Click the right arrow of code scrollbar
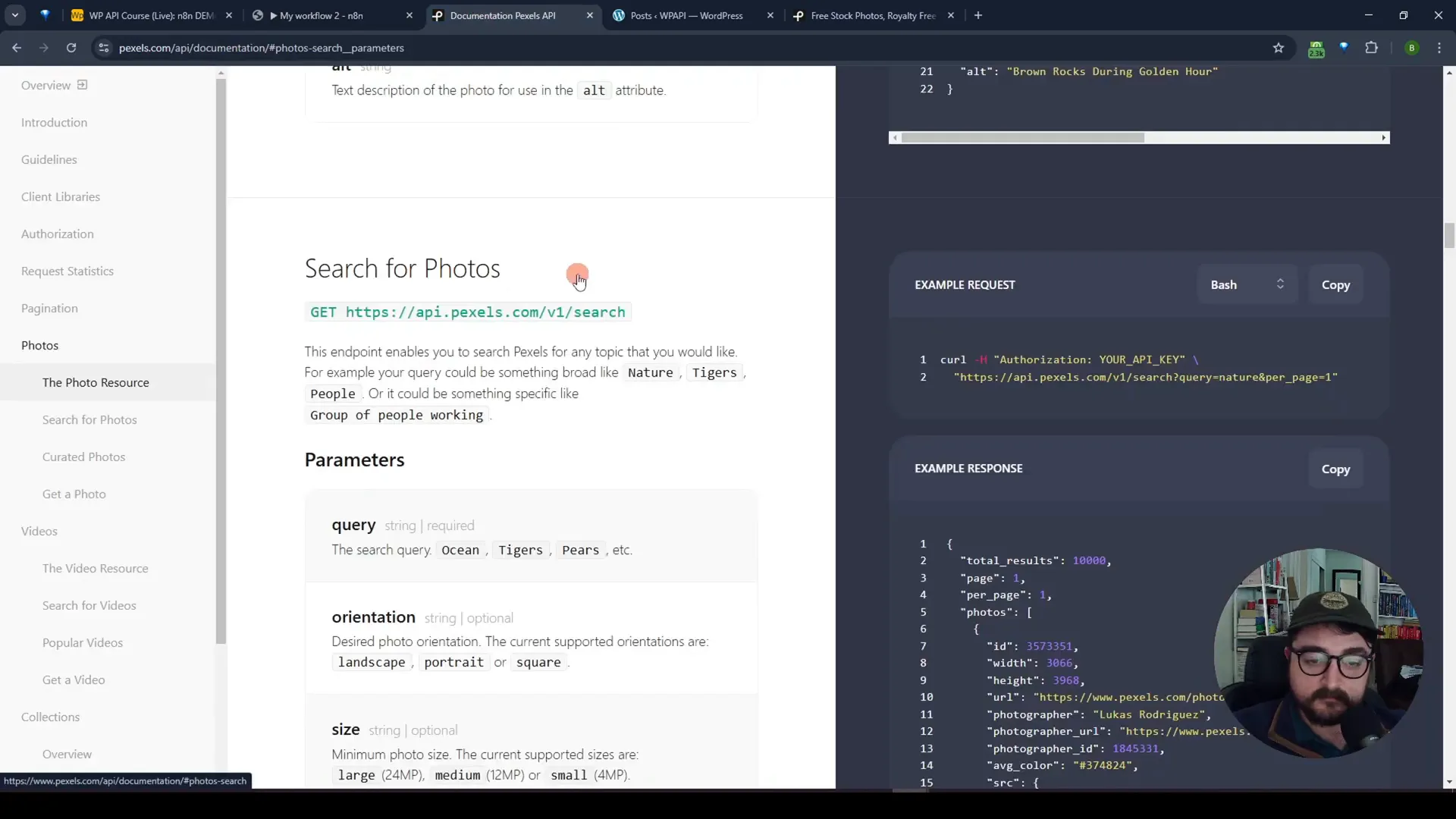The height and width of the screenshot is (819, 1456). [1384, 138]
